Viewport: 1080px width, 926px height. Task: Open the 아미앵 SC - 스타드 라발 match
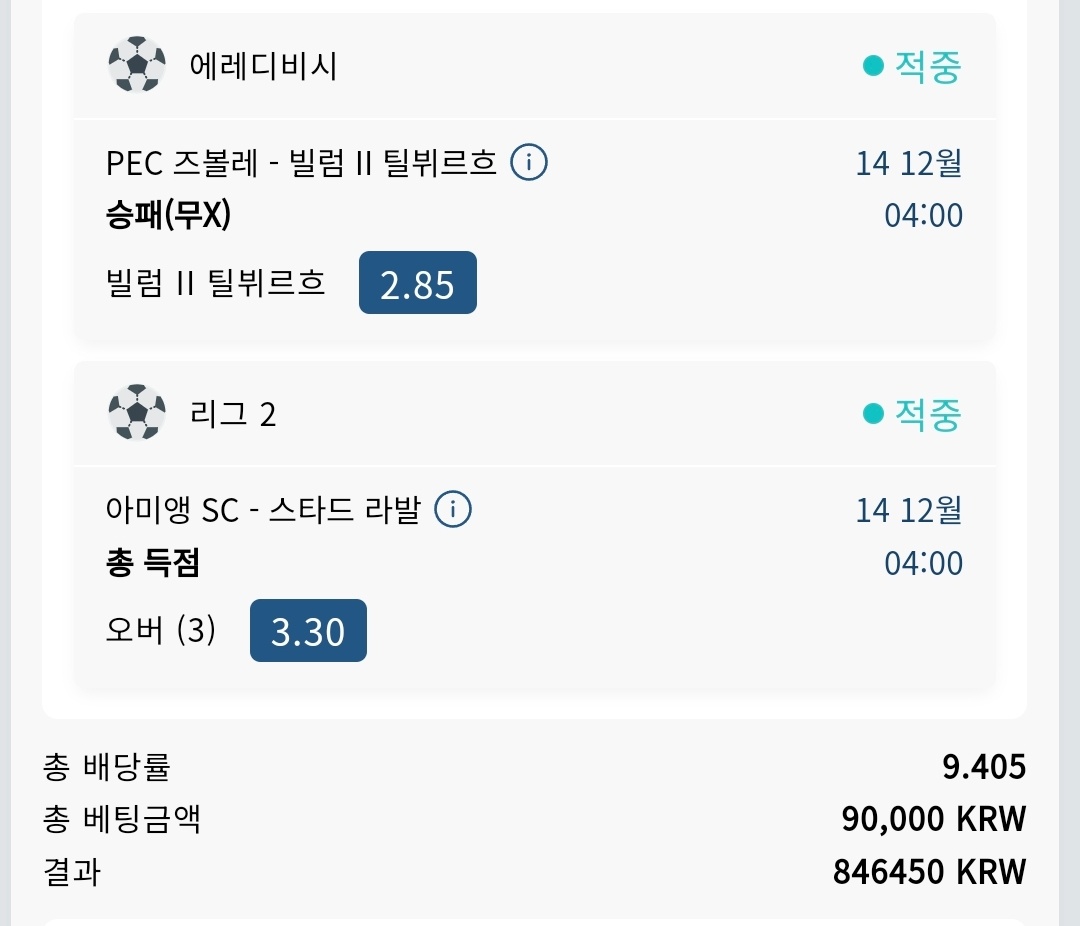(x=263, y=510)
